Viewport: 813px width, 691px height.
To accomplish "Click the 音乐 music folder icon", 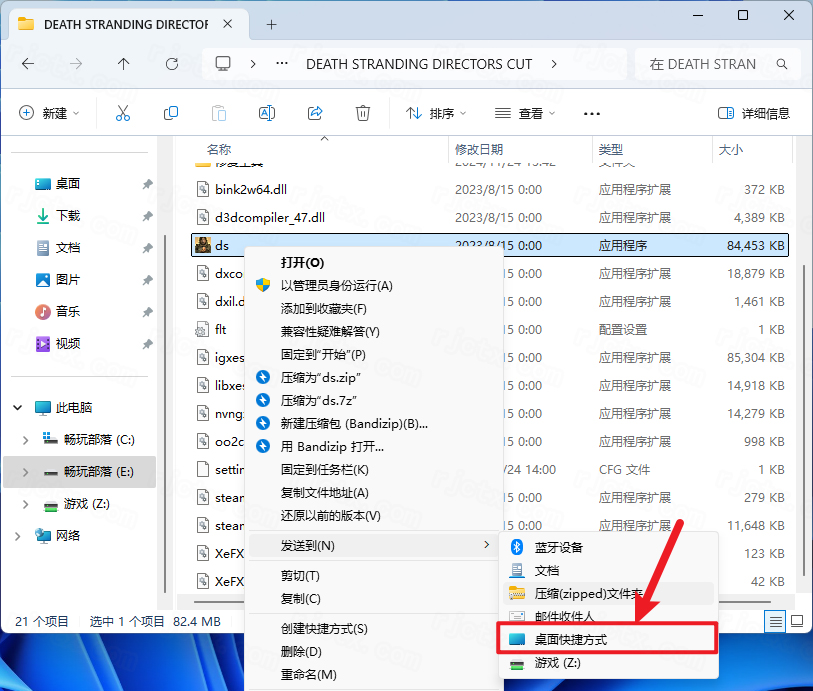I will [43, 312].
